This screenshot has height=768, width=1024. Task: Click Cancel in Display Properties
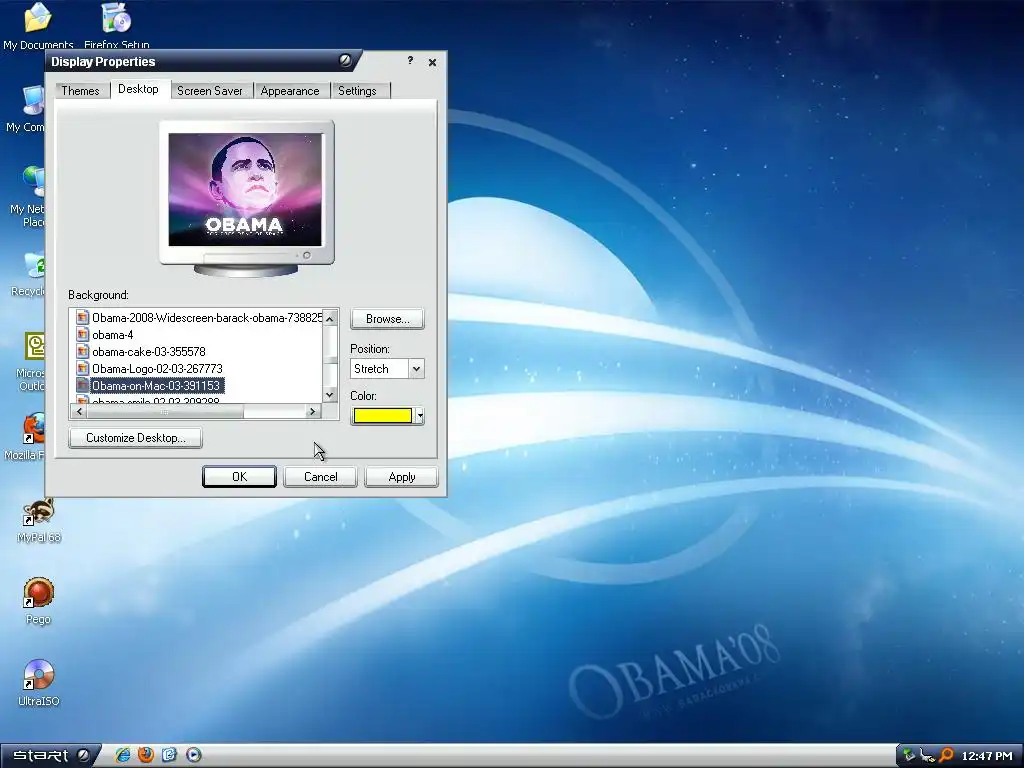pos(321,477)
